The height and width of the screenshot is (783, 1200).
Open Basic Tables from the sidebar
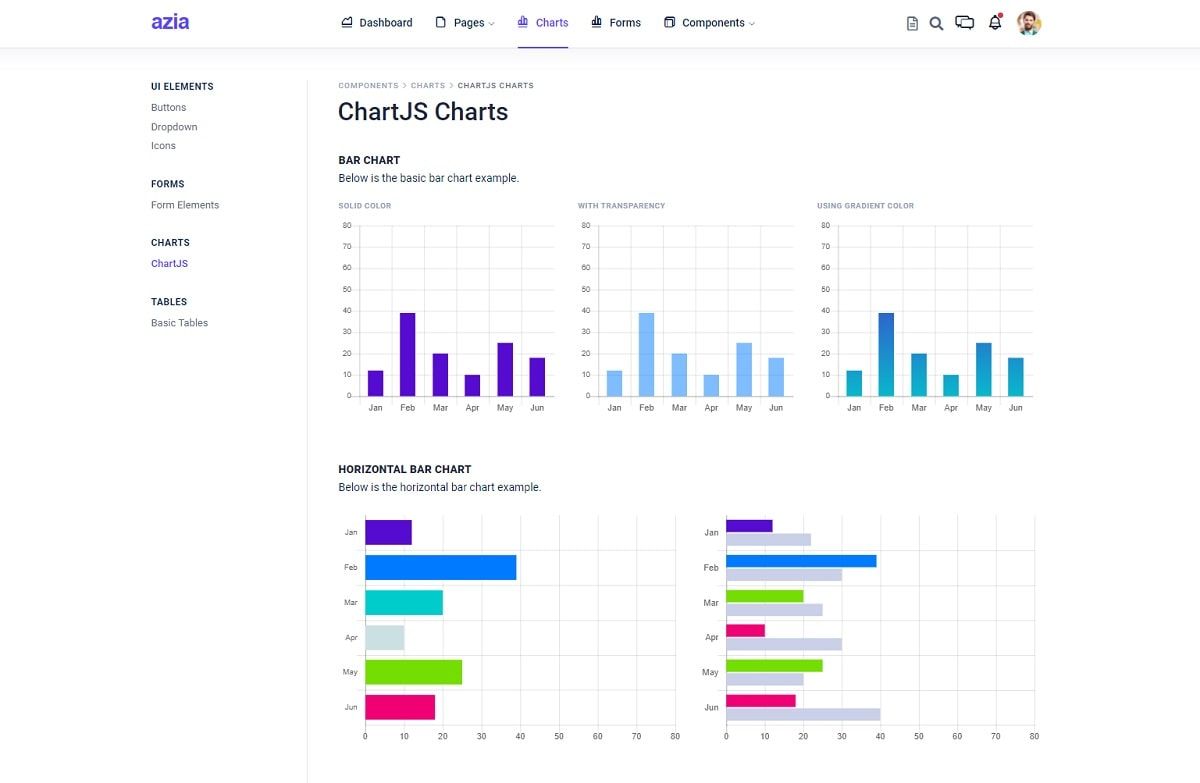[x=179, y=322]
